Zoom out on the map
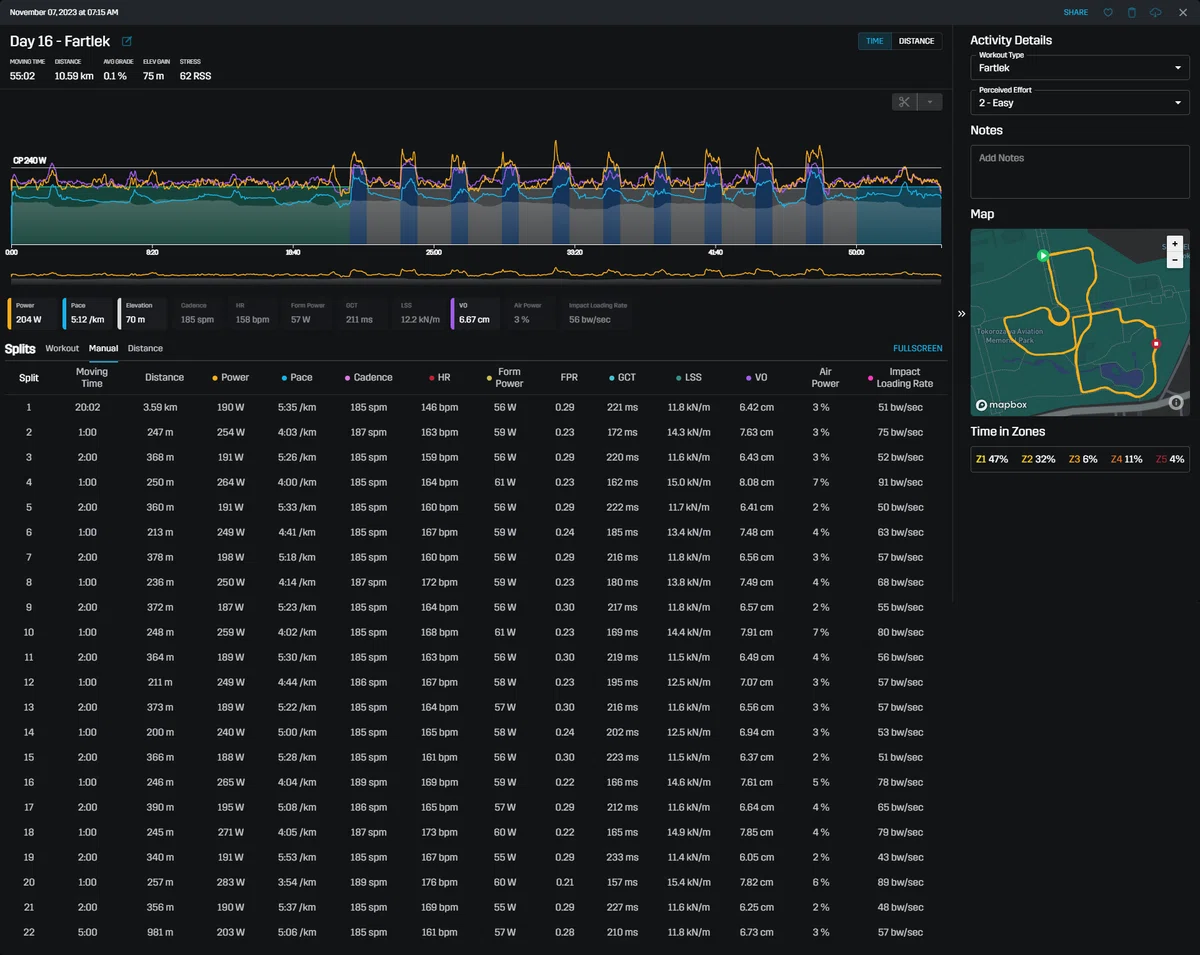Viewport: 1200px width, 955px height. click(1175, 260)
